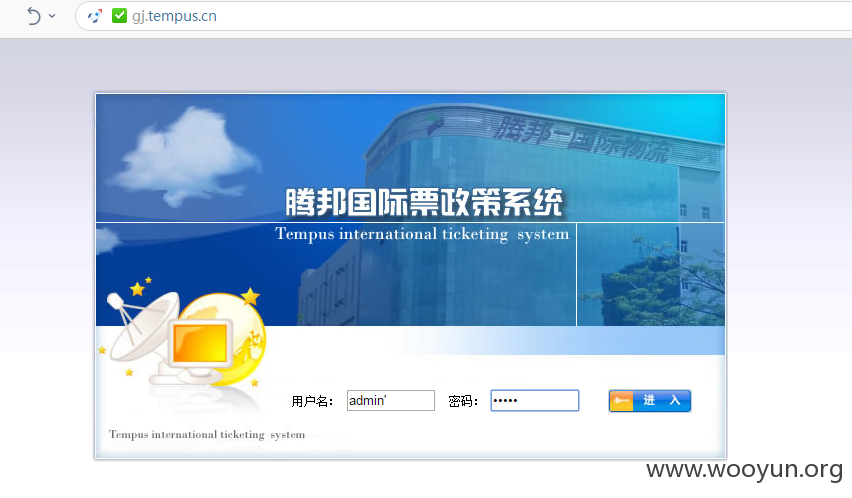Focus the 密码 password input field
This screenshot has height=498, width=852.
click(x=535, y=401)
